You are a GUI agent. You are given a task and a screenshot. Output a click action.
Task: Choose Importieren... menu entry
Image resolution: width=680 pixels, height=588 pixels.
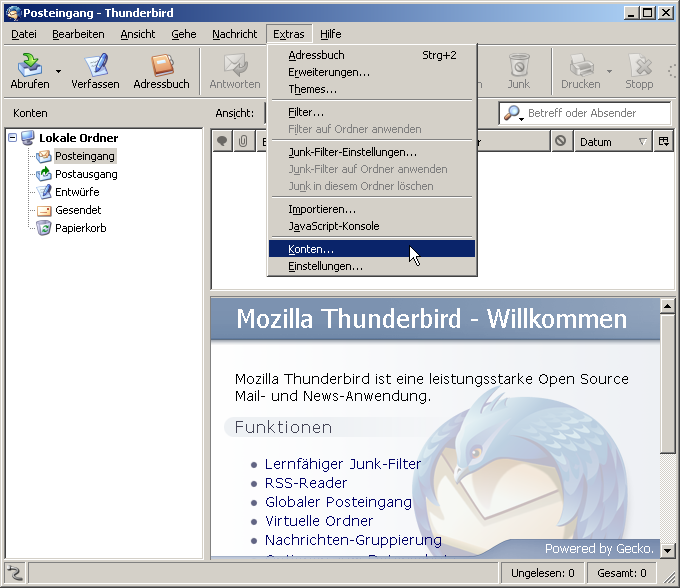click(372, 209)
